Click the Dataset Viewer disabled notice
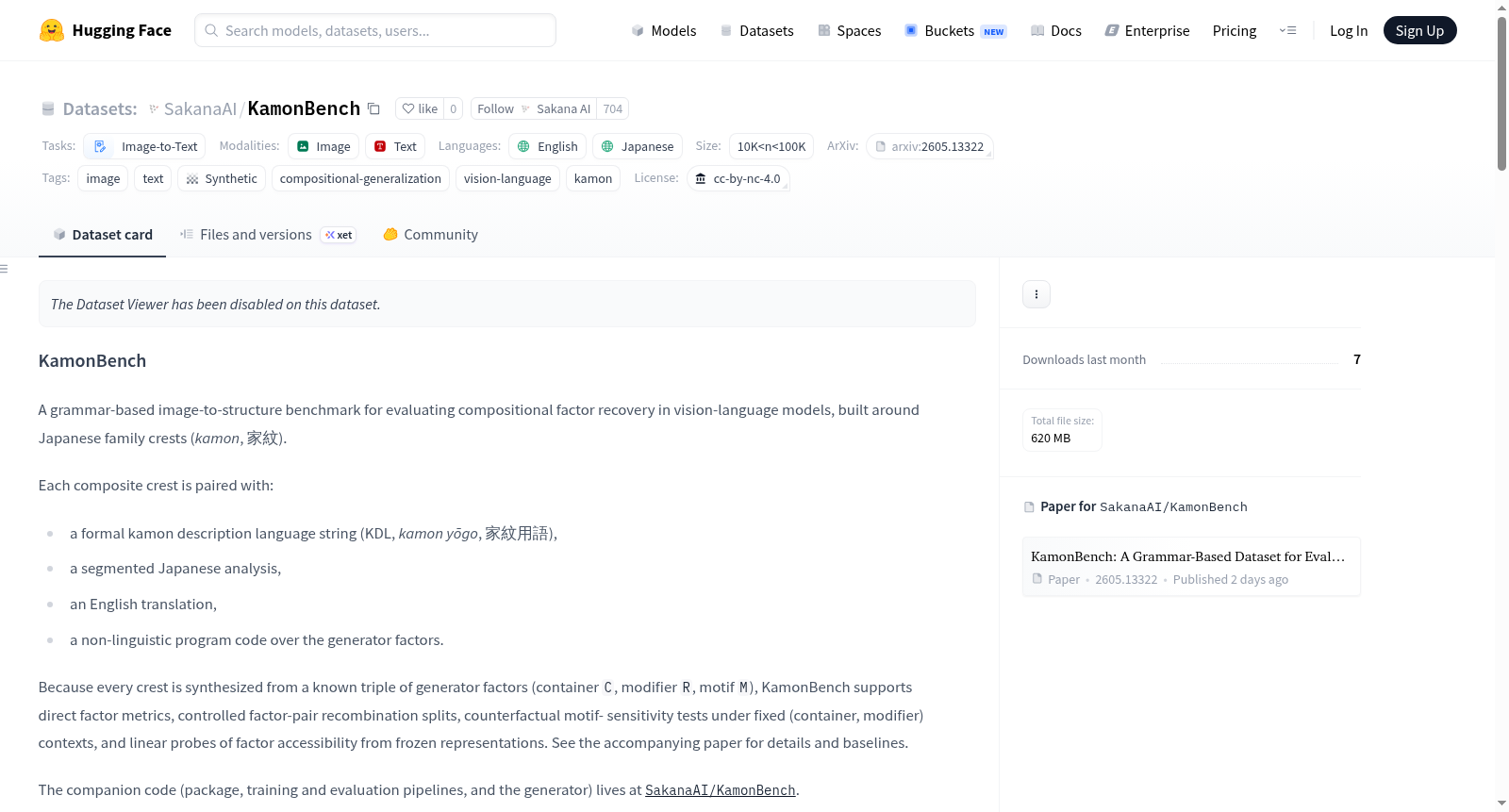The image size is (1509, 812). pyautogui.click(x=507, y=304)
